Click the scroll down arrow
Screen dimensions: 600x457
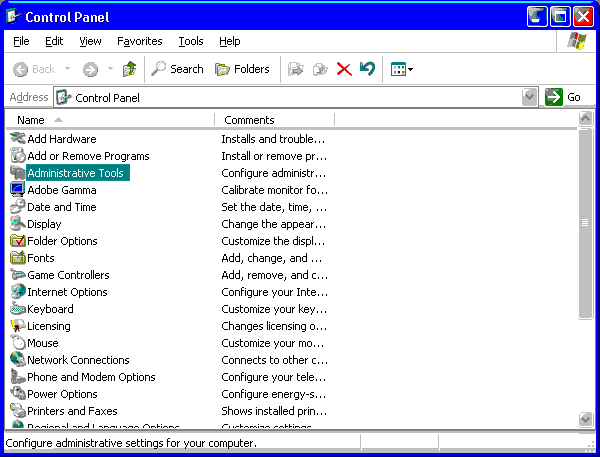[x=585, y=419]
